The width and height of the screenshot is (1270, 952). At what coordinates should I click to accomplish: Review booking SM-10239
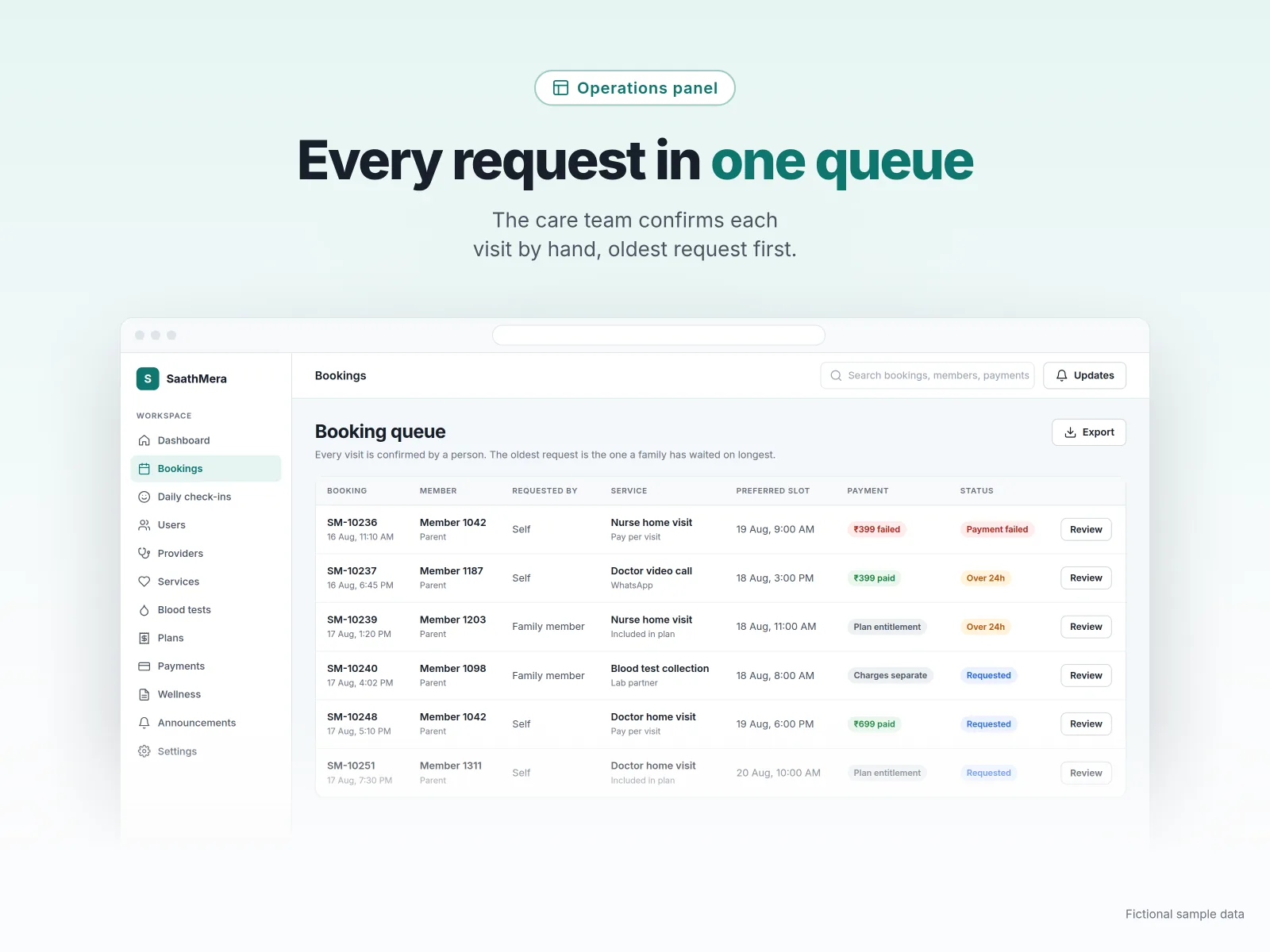click(1086, 627)
